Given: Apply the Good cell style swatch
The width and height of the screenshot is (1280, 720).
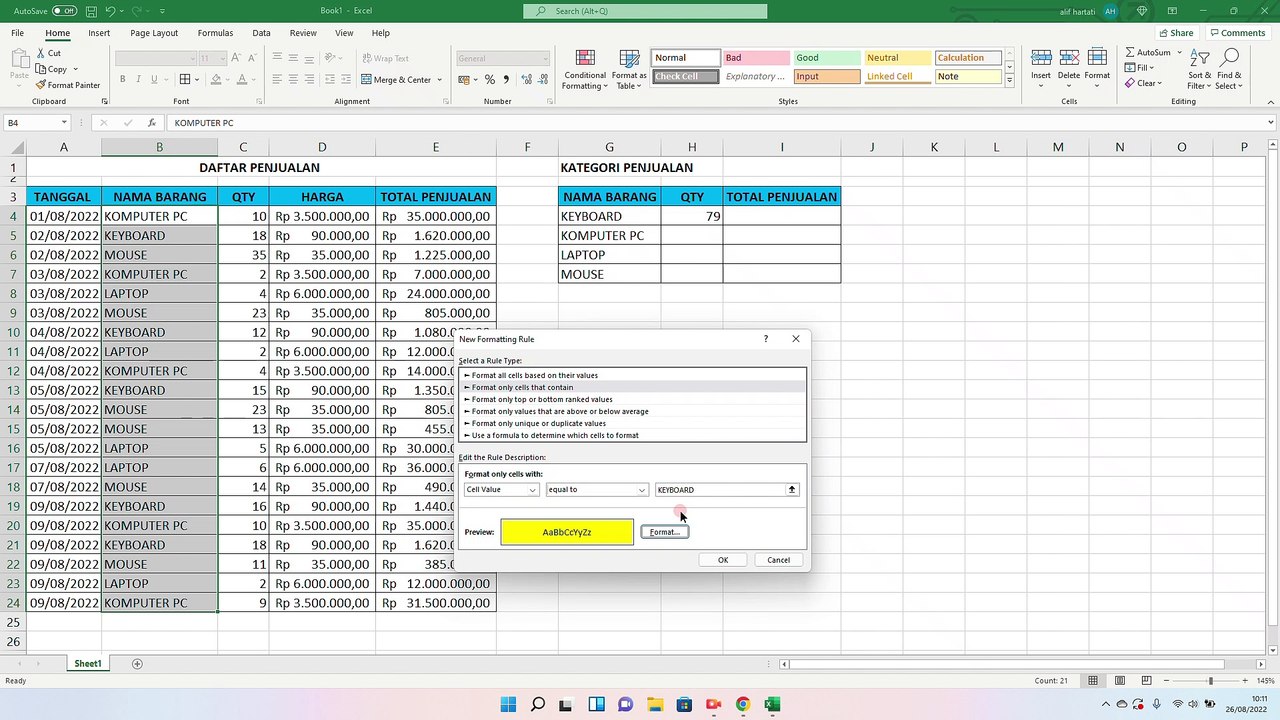Looking at the screenshot, I should [825, 58].
